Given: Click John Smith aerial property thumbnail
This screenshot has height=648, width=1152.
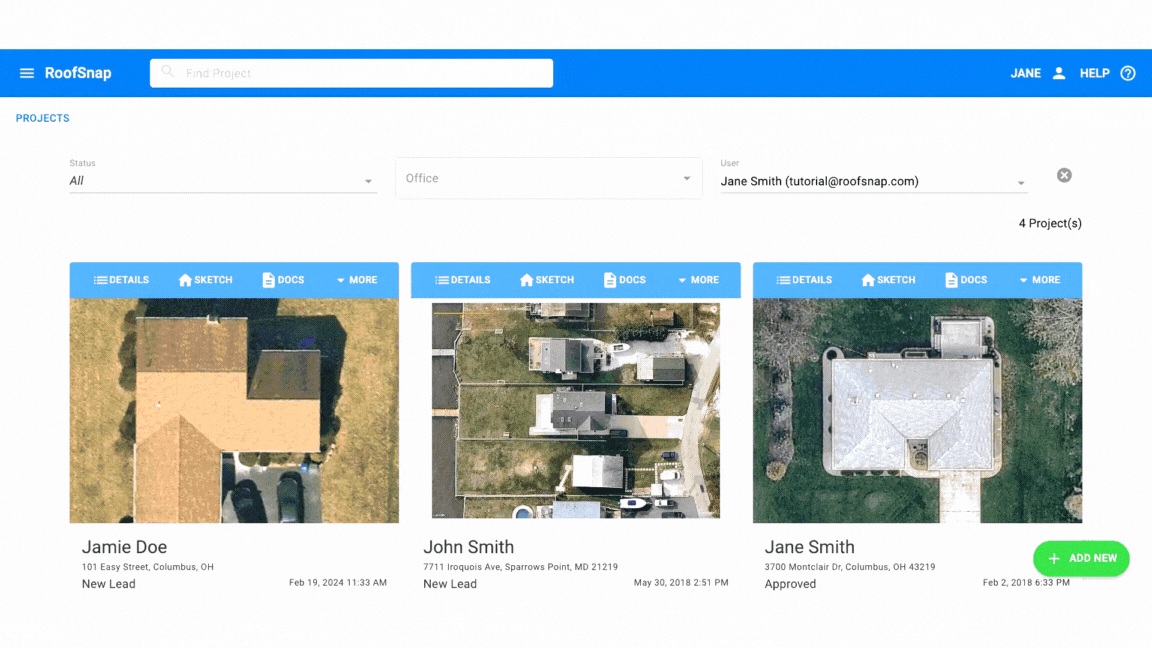Looking at the screenshot, I should 576,411.
